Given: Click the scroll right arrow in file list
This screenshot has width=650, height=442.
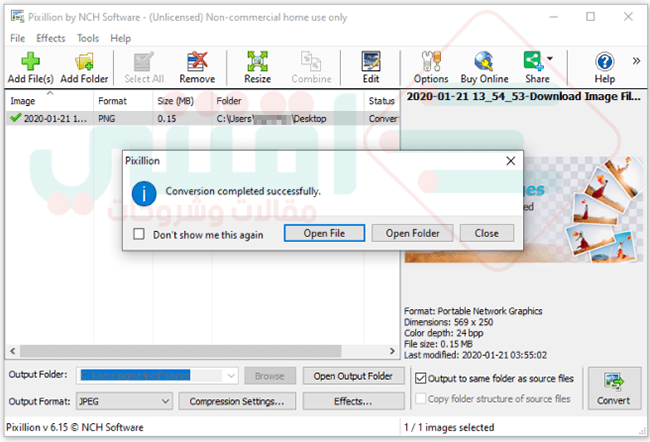Looking at the screenshot, I should 392,351.
